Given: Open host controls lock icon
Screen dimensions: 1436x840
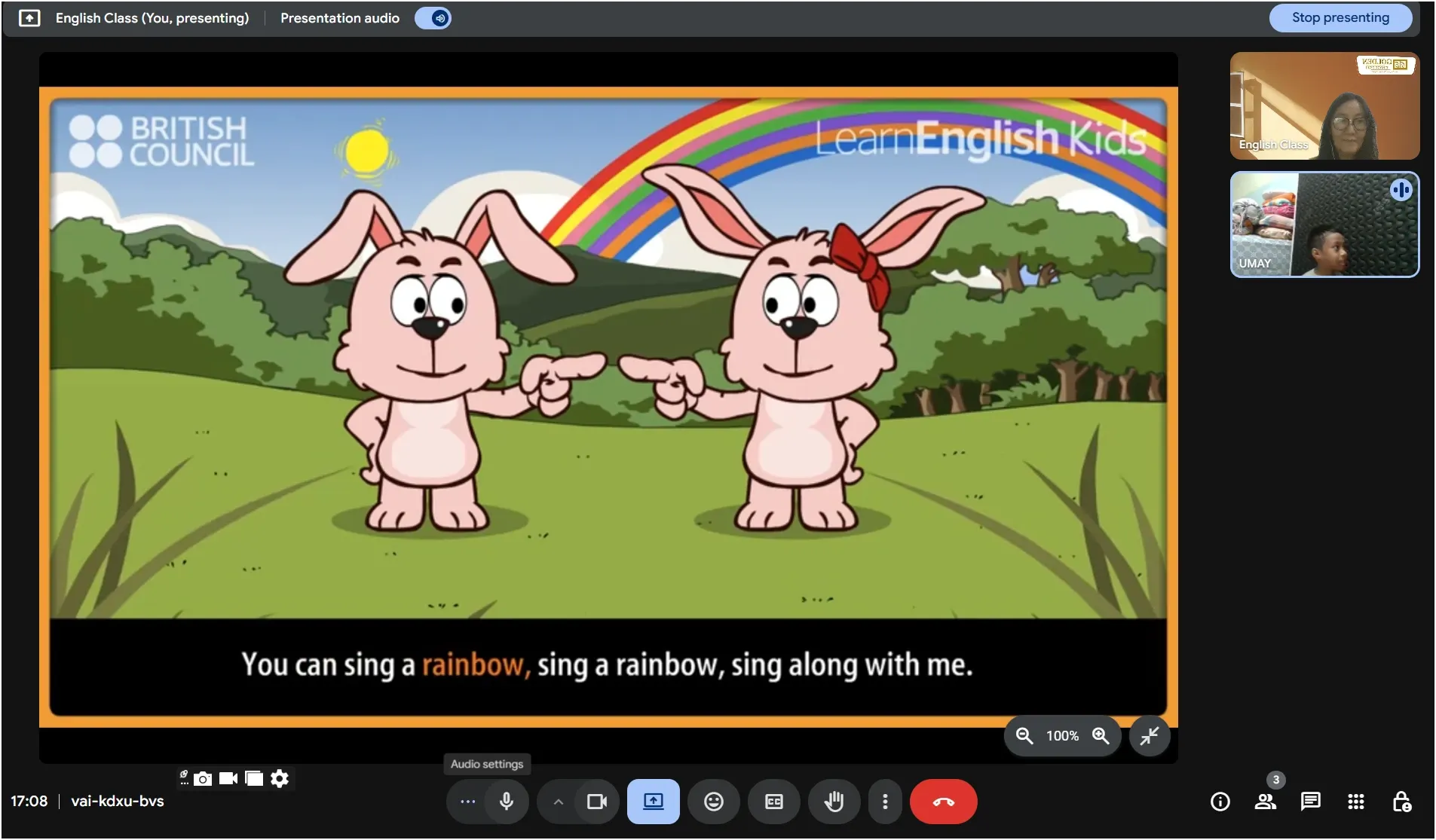Looking at the screenshot, I should (x=1402, y=801).
